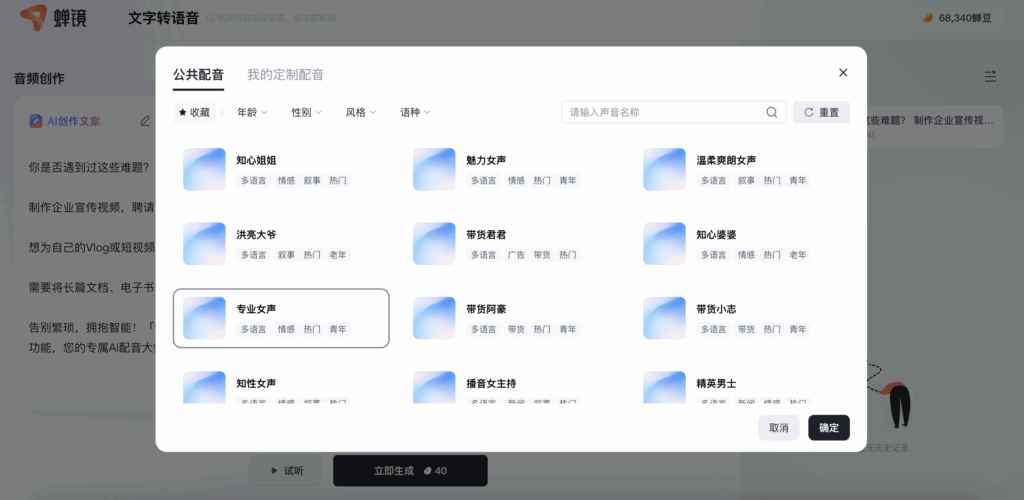The height and width of the screenshot is (500, 1024).
Task: Click the 老年 tag under 洪亮大爷
Action: coord(338,255)
